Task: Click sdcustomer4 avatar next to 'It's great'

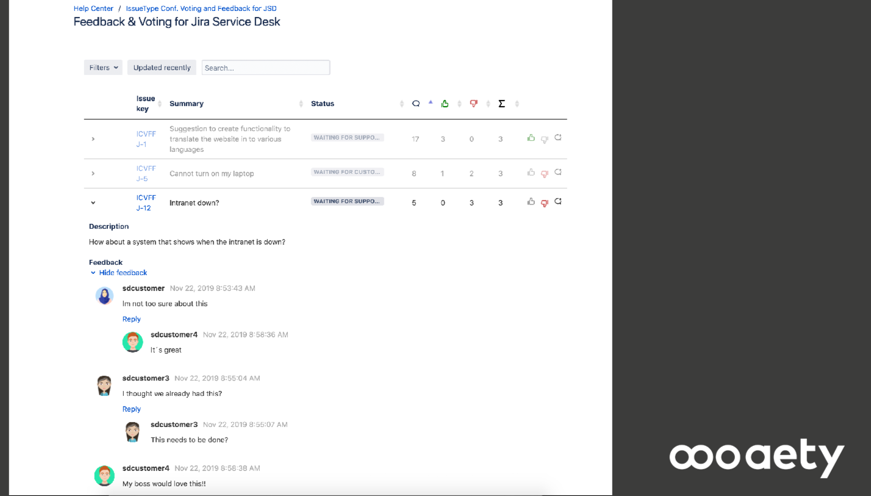Action: coord(133,342)
